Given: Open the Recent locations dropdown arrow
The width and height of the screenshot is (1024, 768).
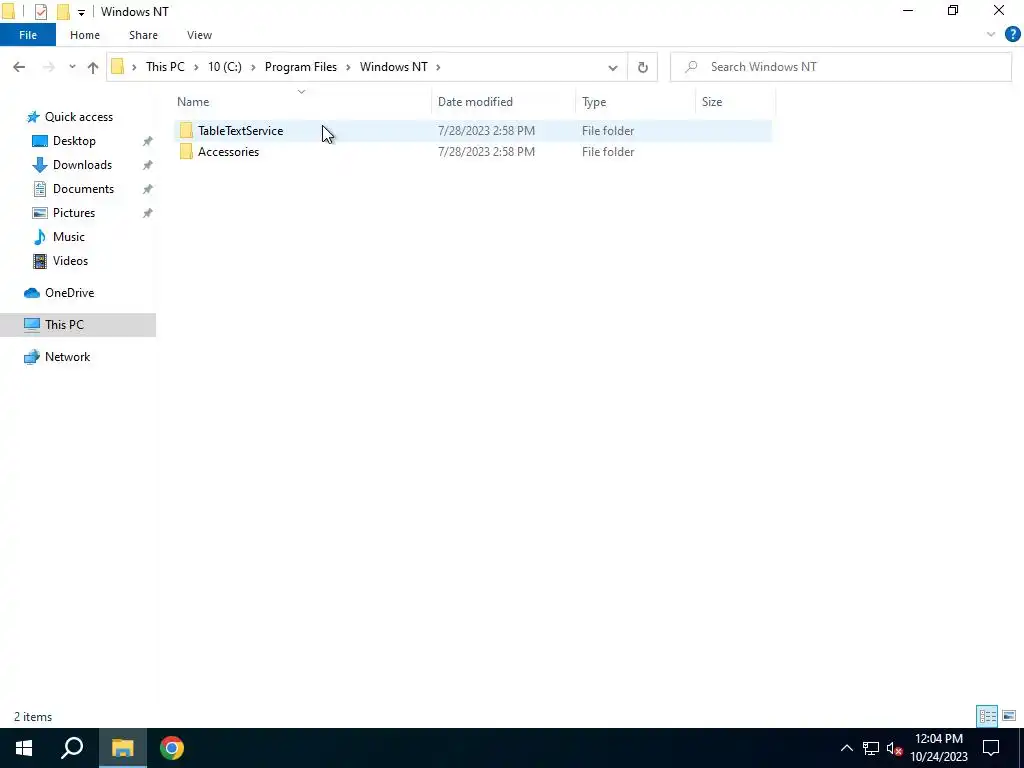Looking at the screenshot, I should click(x=72, y=67).
